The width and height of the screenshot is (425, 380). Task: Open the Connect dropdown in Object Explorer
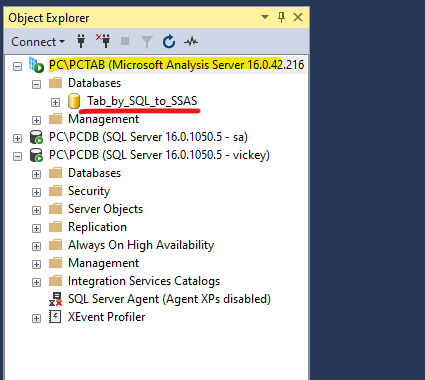38,42
